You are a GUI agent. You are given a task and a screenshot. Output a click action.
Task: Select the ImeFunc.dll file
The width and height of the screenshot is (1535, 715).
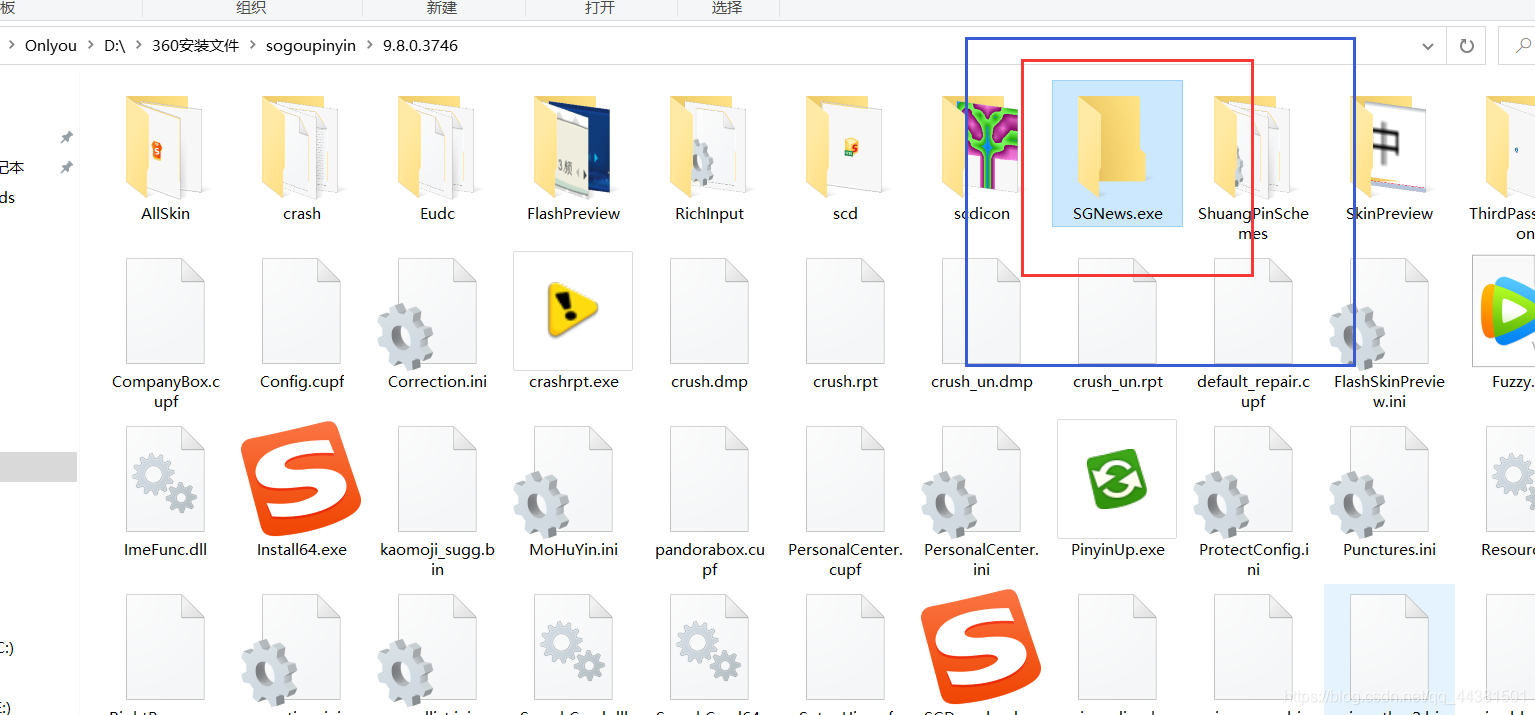[165, 490]
